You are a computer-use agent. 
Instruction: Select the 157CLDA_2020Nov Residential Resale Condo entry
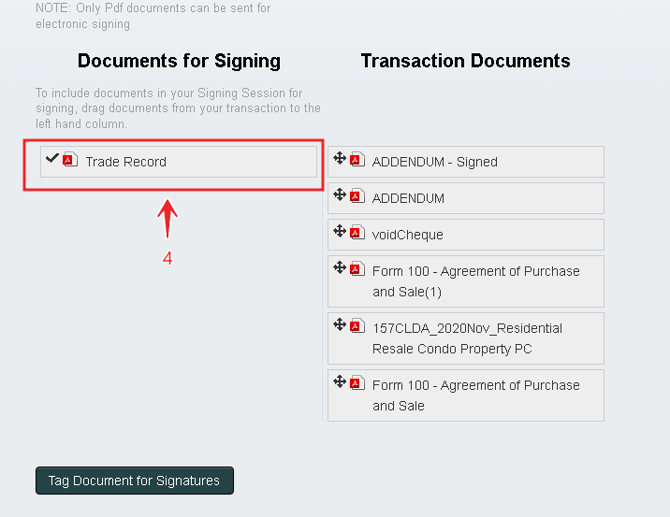tap(467, 338)
